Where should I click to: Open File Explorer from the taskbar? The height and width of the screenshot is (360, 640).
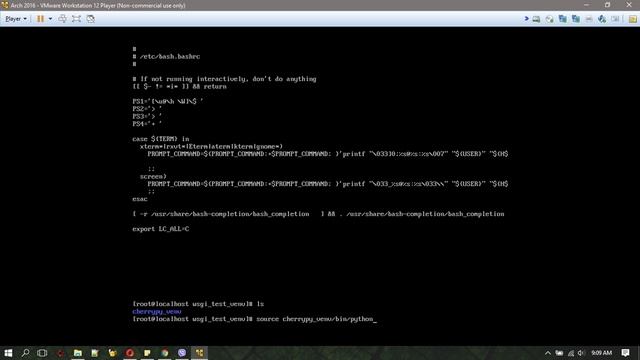tap(78, 353)
